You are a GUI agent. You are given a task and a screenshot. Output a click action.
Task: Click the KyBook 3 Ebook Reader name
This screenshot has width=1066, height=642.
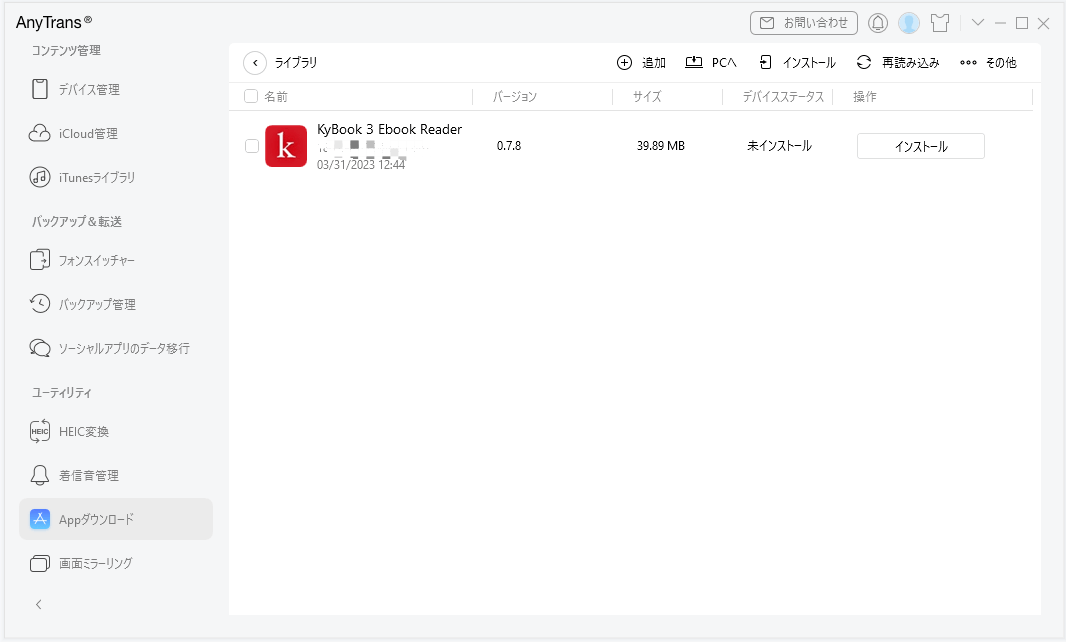tap(390, 129)
